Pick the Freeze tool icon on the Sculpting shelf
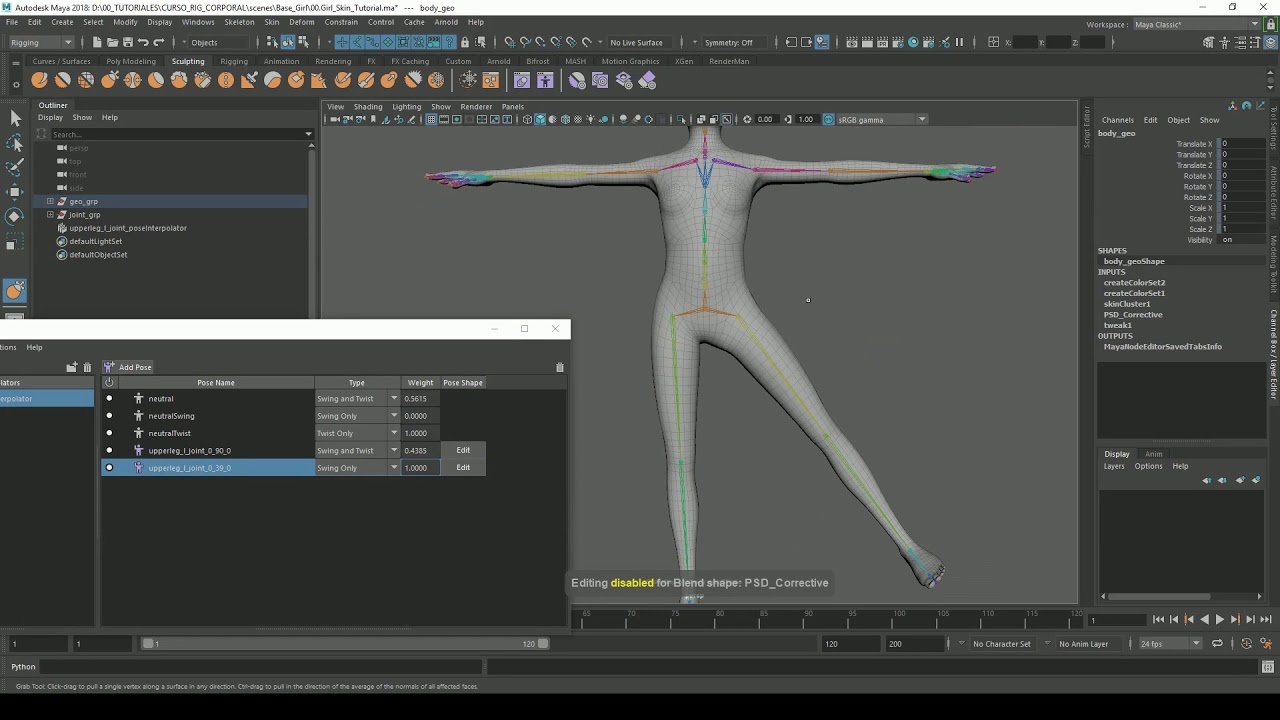Image resolution: width=1280 pixels, height=720 pixels. (x=436, y=80)
